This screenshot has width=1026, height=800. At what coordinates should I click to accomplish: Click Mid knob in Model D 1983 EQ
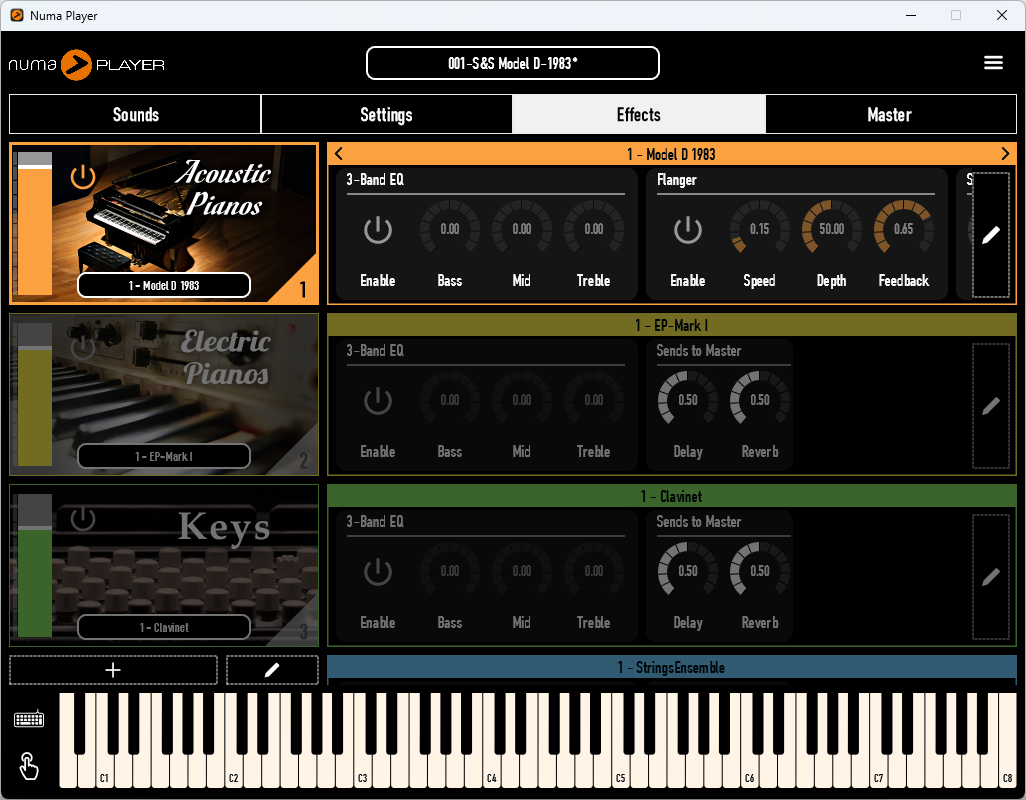pyautogui.click(x=522, y=228)
